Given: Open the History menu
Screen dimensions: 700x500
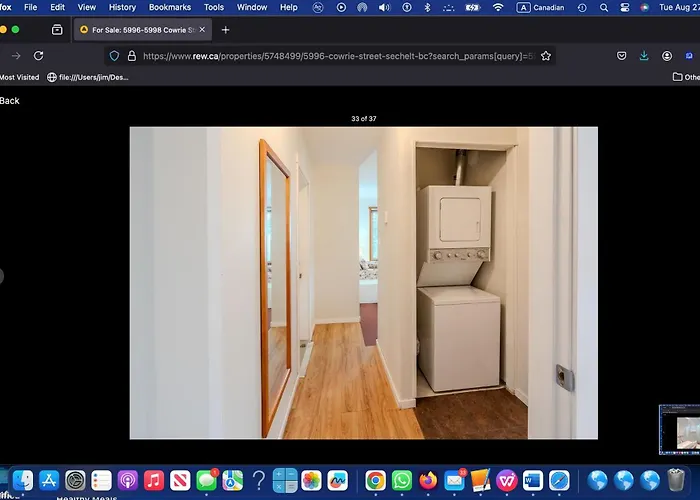Looking at the screenshot, I should click(122, 7).
